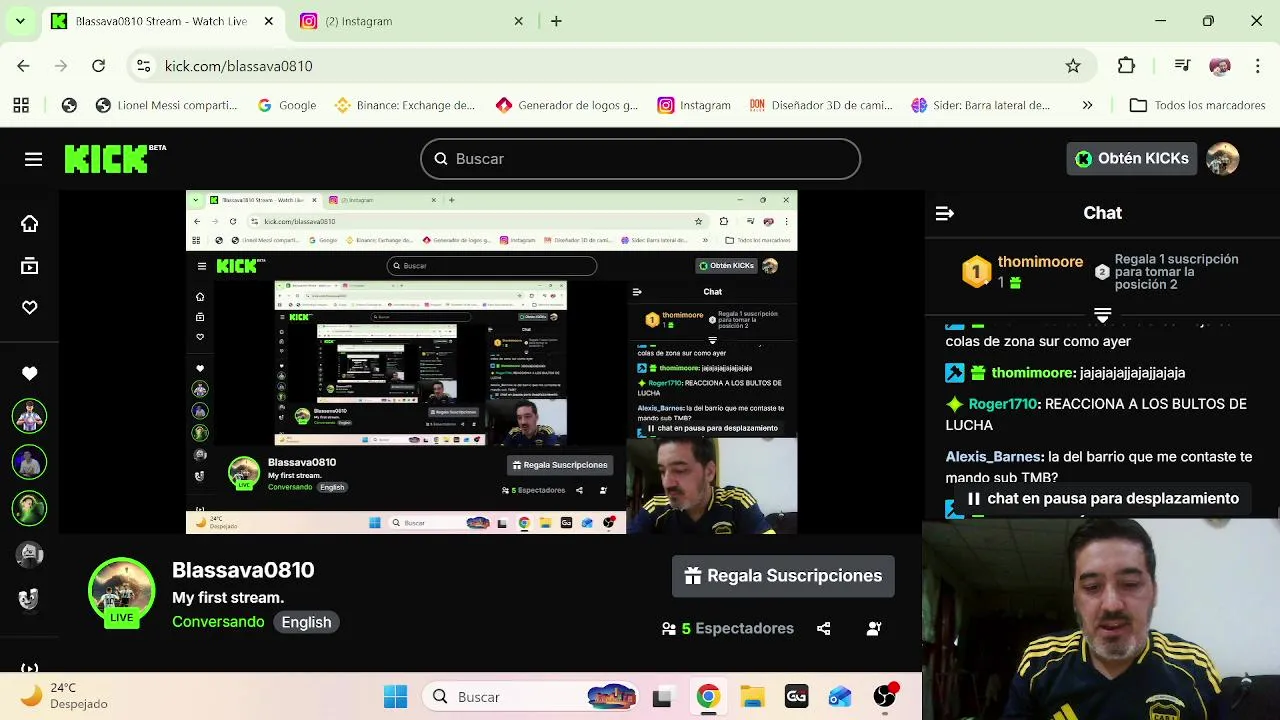Open the Lionel Messi comparti... bookmark
The width and height of the screenshot is (1280, 720).
tap(166, 105)
